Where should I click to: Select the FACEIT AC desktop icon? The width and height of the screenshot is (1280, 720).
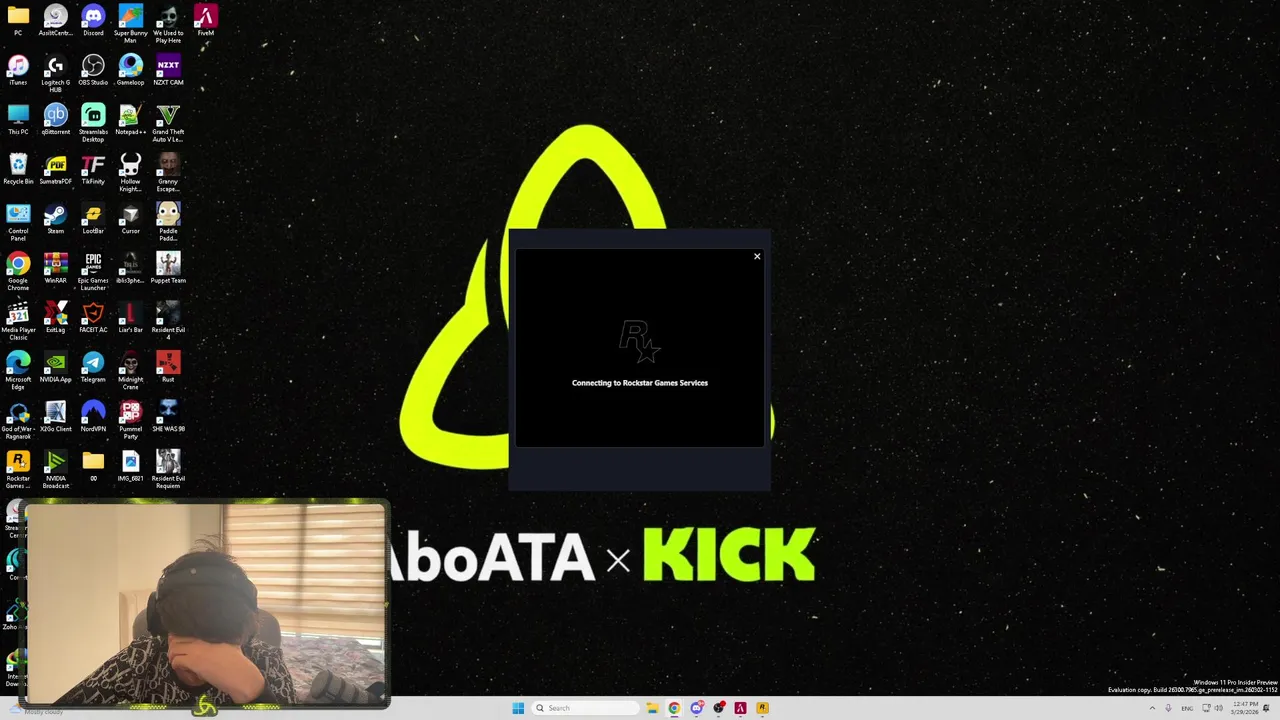pyautogui.click(x=93, y=318)
